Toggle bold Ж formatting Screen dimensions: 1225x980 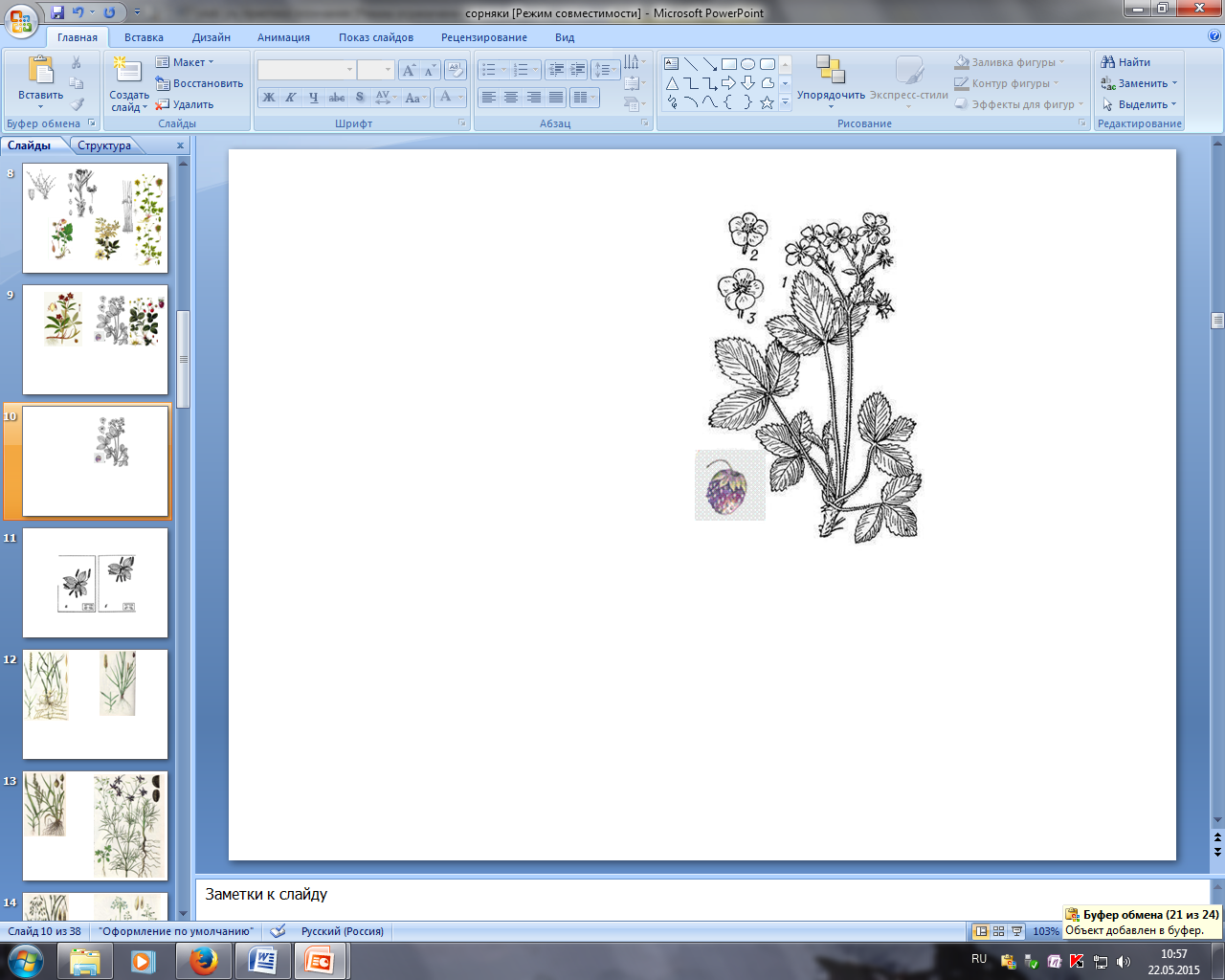pos(269,98)
